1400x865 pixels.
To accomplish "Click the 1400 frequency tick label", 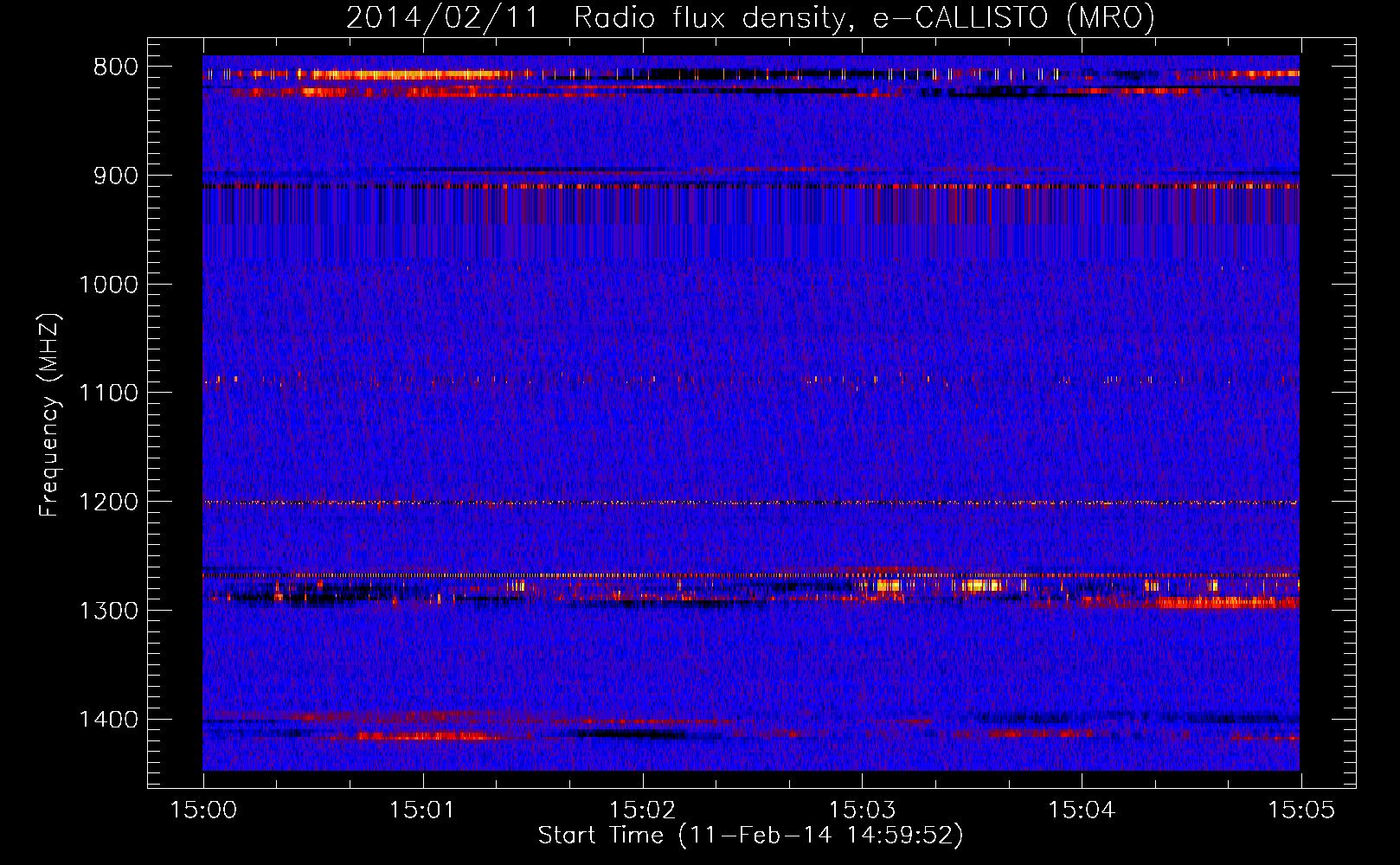I will [108, 720].
